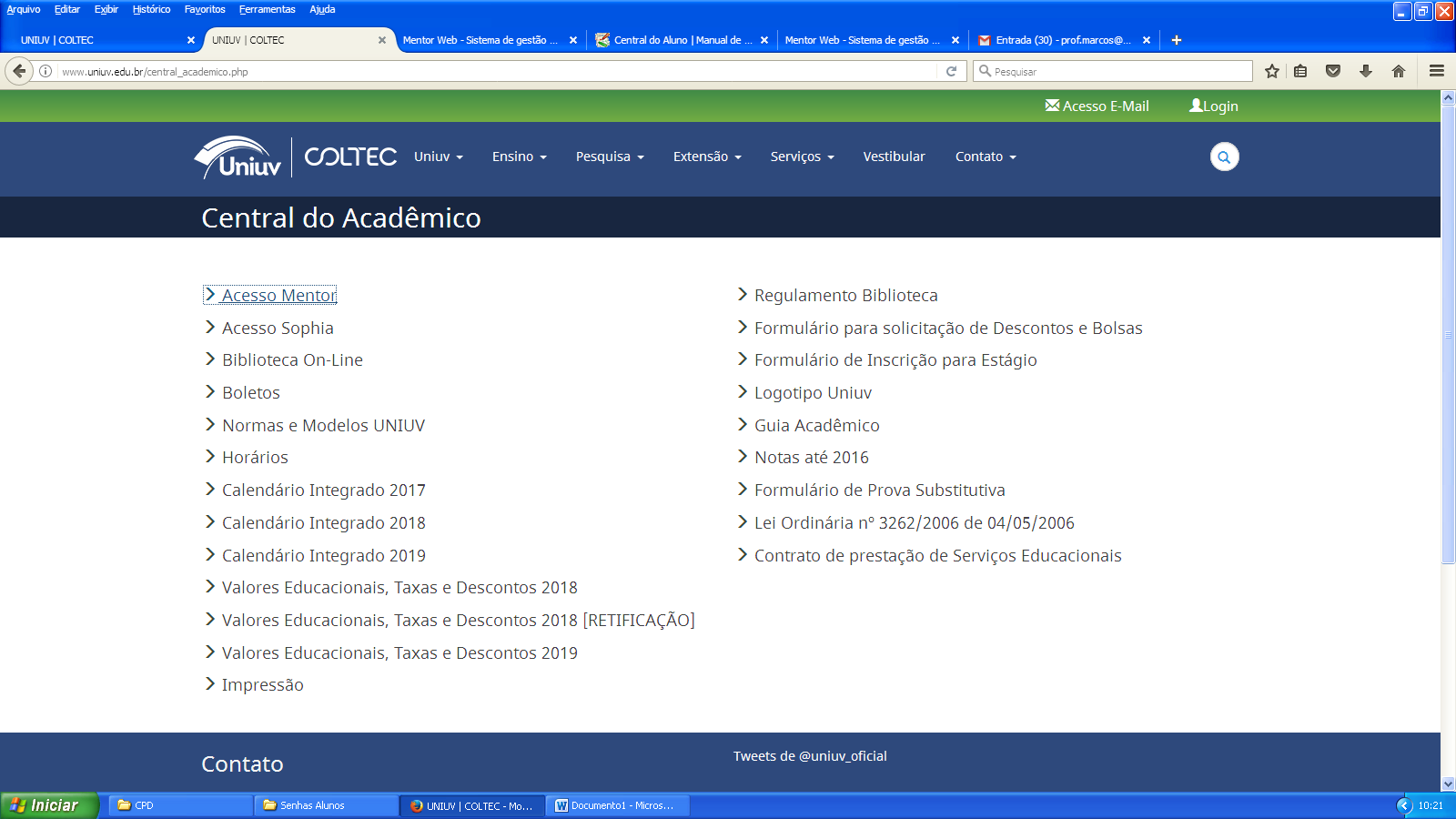Open the Firefox hamburger menu
The image size is (1456, 819).
pyautogui.click(x=1437, y=71)
